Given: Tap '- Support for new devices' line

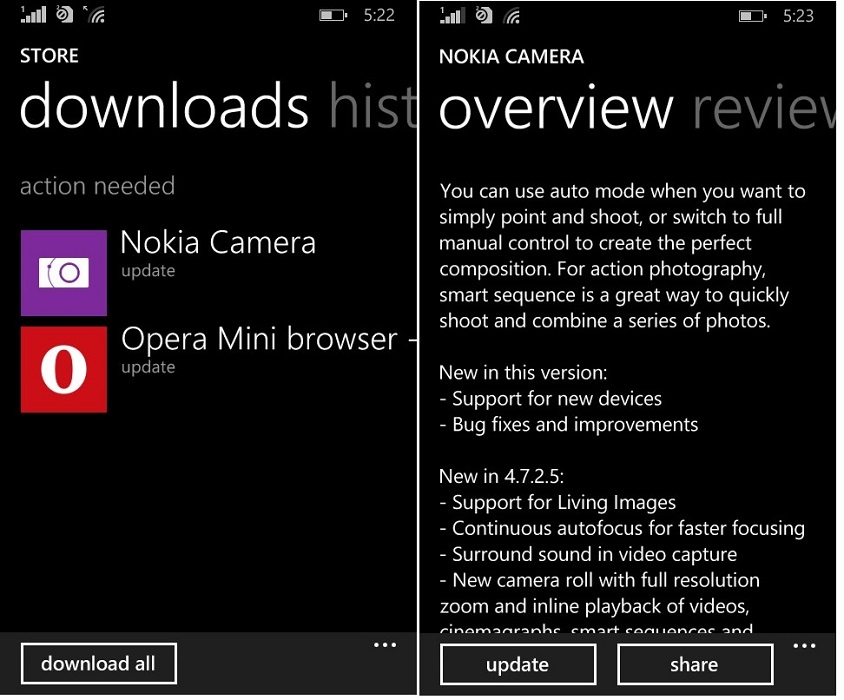Looking at the screenshot, I should [551, 399].
